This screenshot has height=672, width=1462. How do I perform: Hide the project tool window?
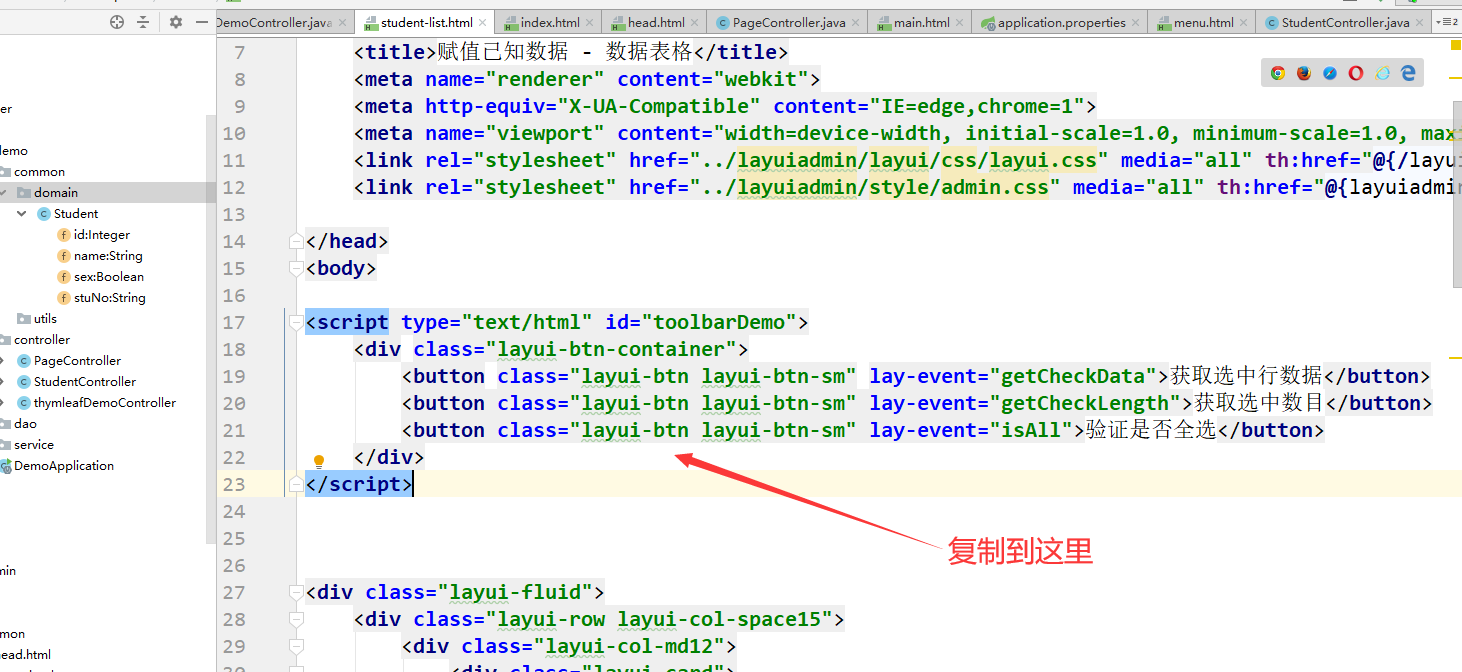coord(203,22)
